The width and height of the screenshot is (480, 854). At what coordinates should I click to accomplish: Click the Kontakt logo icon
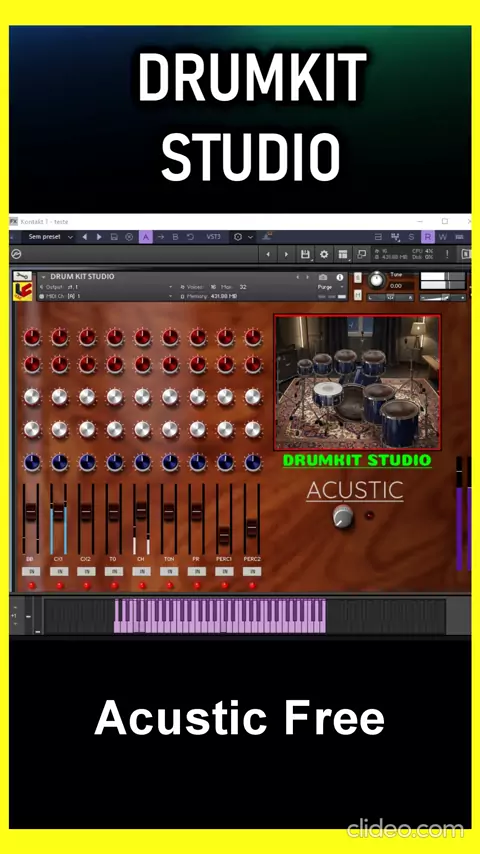(16, 254)
